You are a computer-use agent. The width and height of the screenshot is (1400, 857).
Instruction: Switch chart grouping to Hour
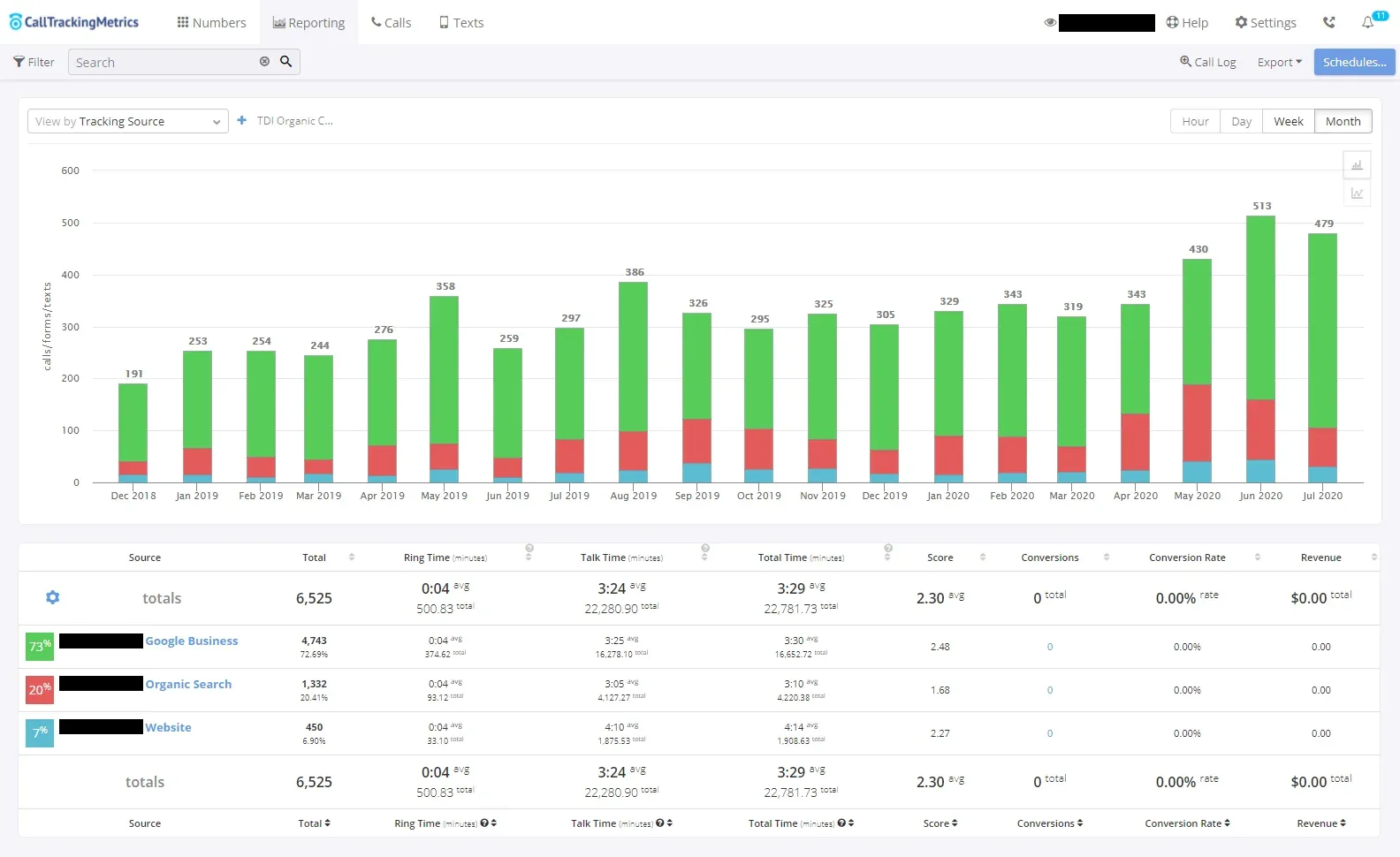1195,122
